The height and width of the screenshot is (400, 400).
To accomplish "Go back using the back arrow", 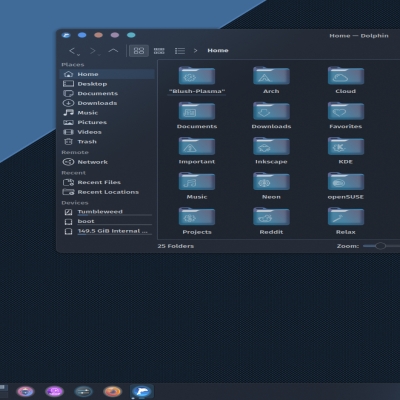I will pyautogui.click(x=74, y=51).
